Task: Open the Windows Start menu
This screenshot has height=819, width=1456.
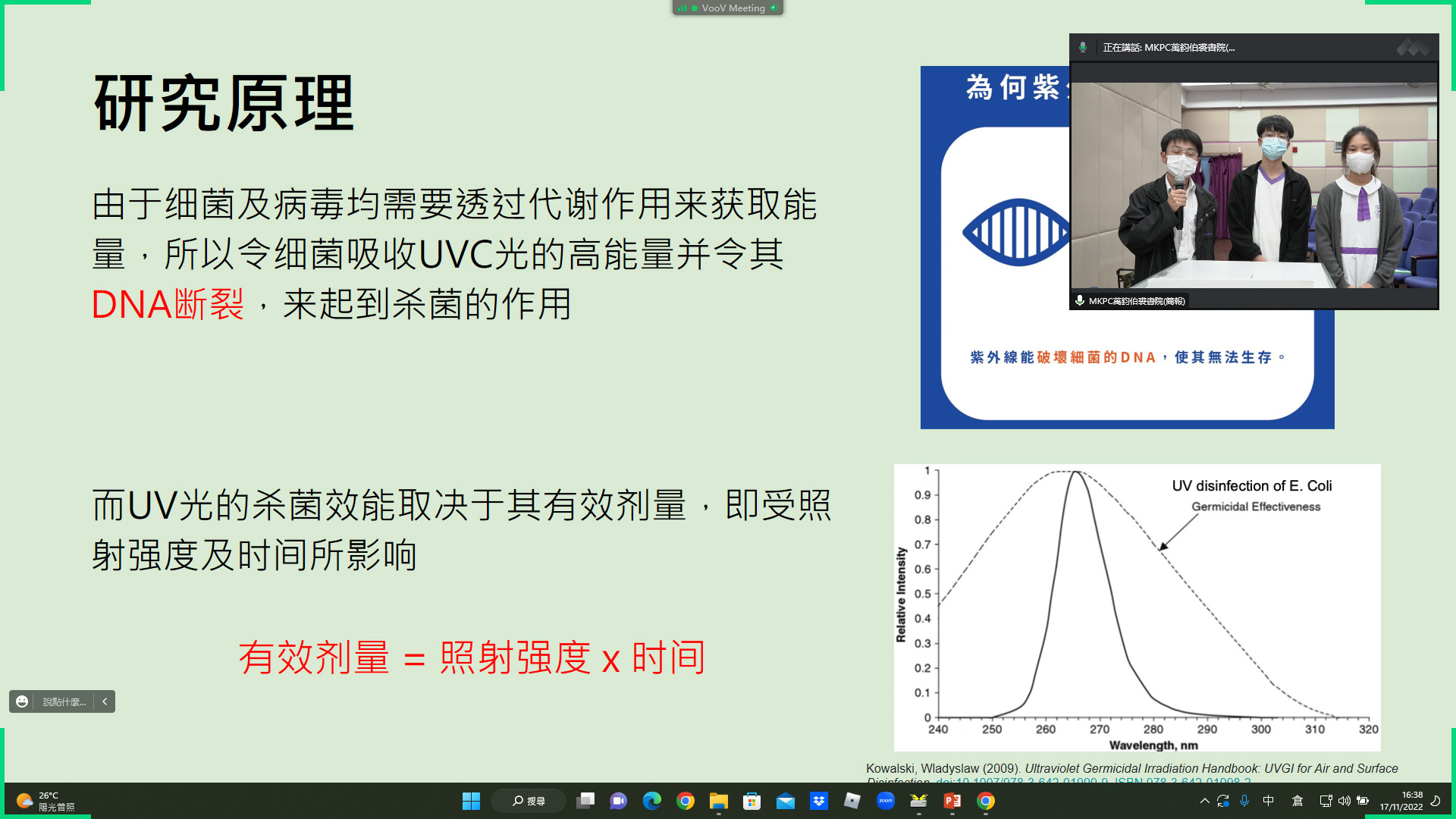Action: coord(471,801)
